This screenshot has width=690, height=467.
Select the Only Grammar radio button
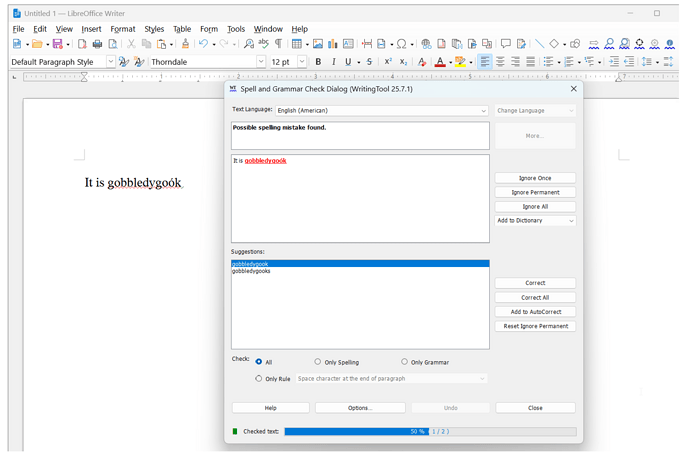coord(404,362)
